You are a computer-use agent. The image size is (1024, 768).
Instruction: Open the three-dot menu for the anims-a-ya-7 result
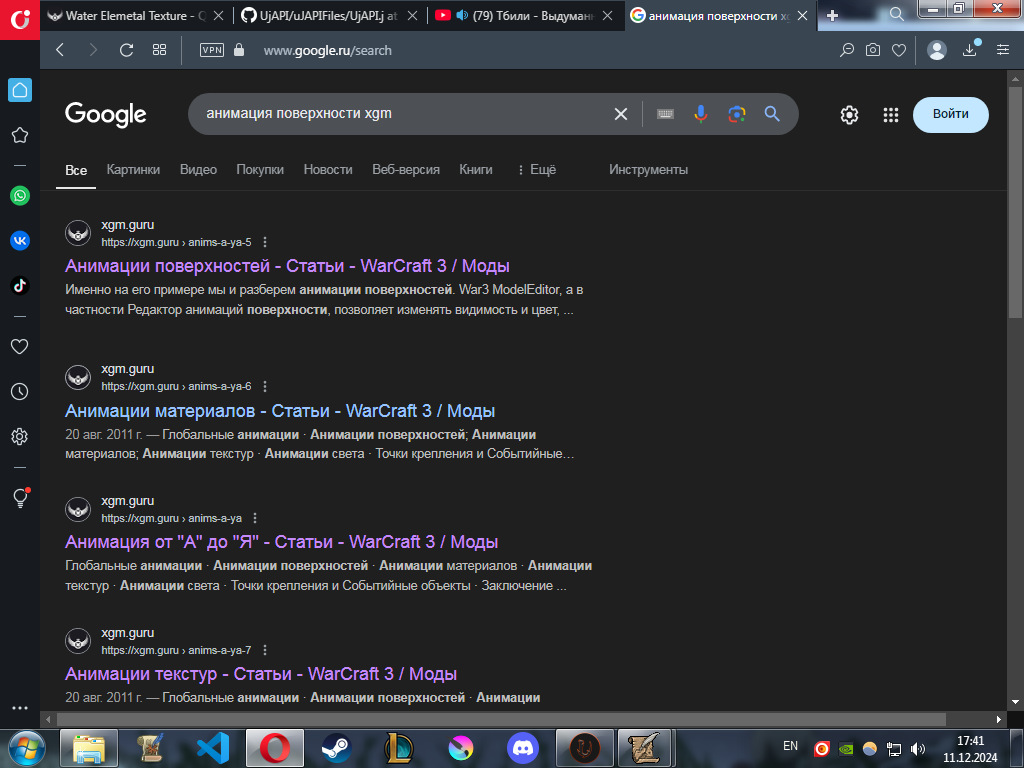click(265, 650)
